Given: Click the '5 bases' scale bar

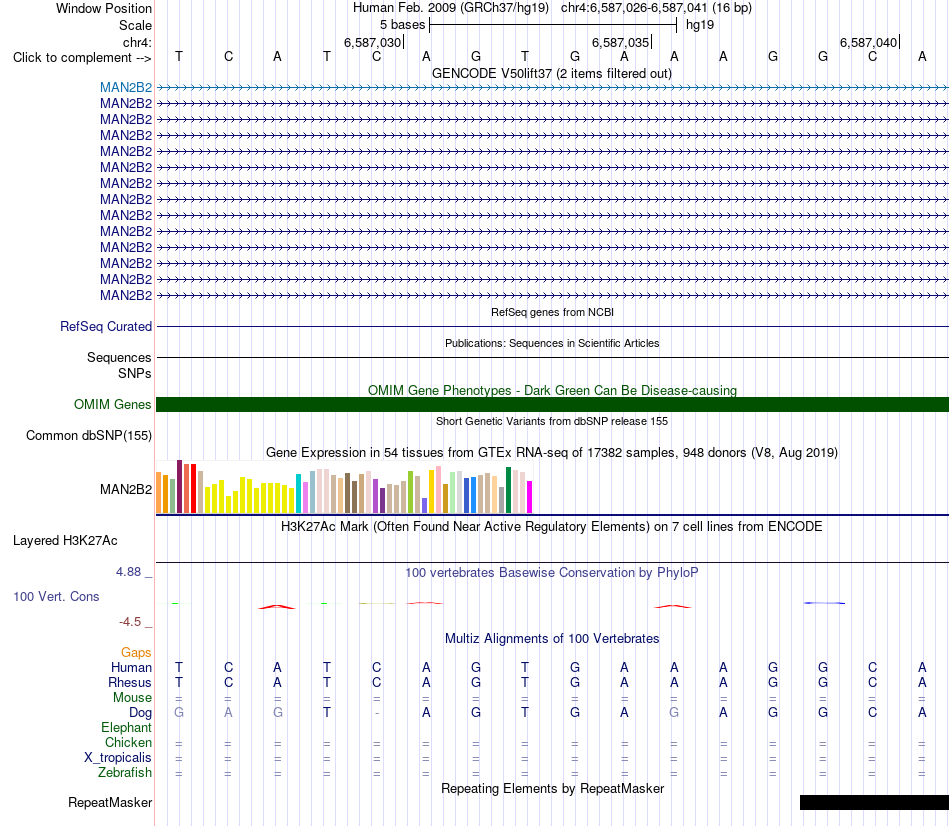Looking at the screenshot, I should pos(553,25).
